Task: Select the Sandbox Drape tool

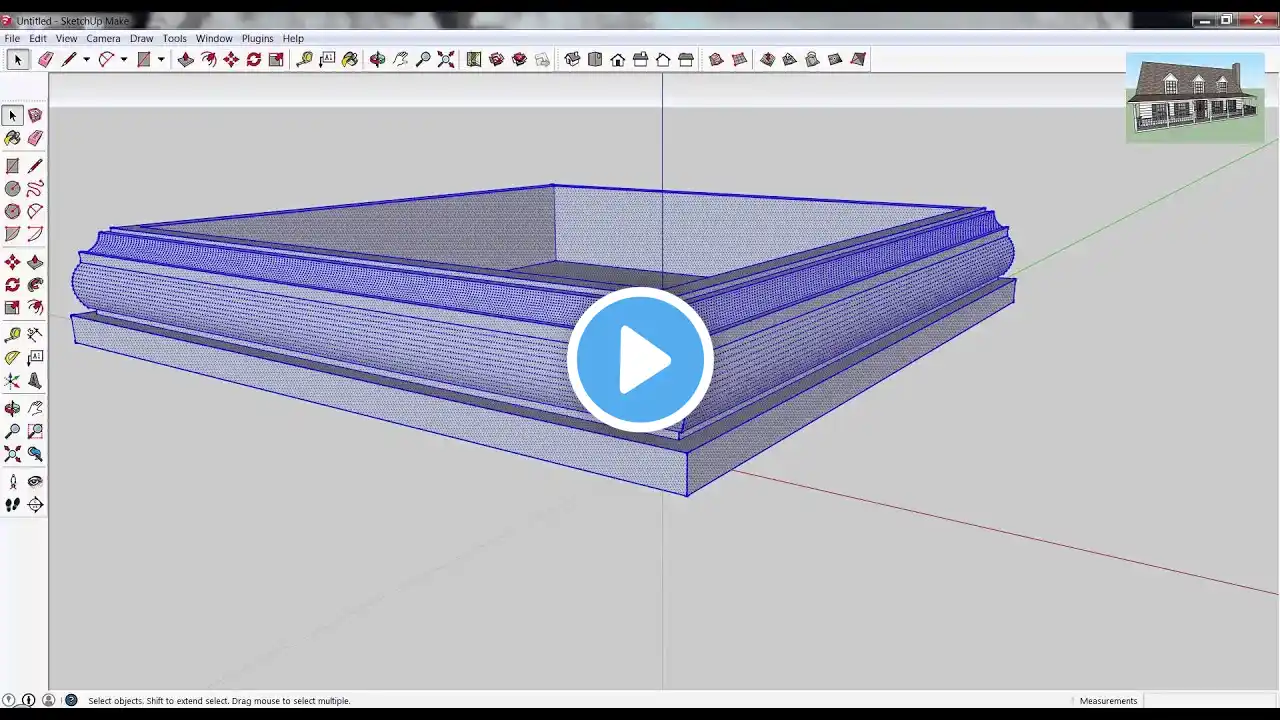Action: coord(812,60)
